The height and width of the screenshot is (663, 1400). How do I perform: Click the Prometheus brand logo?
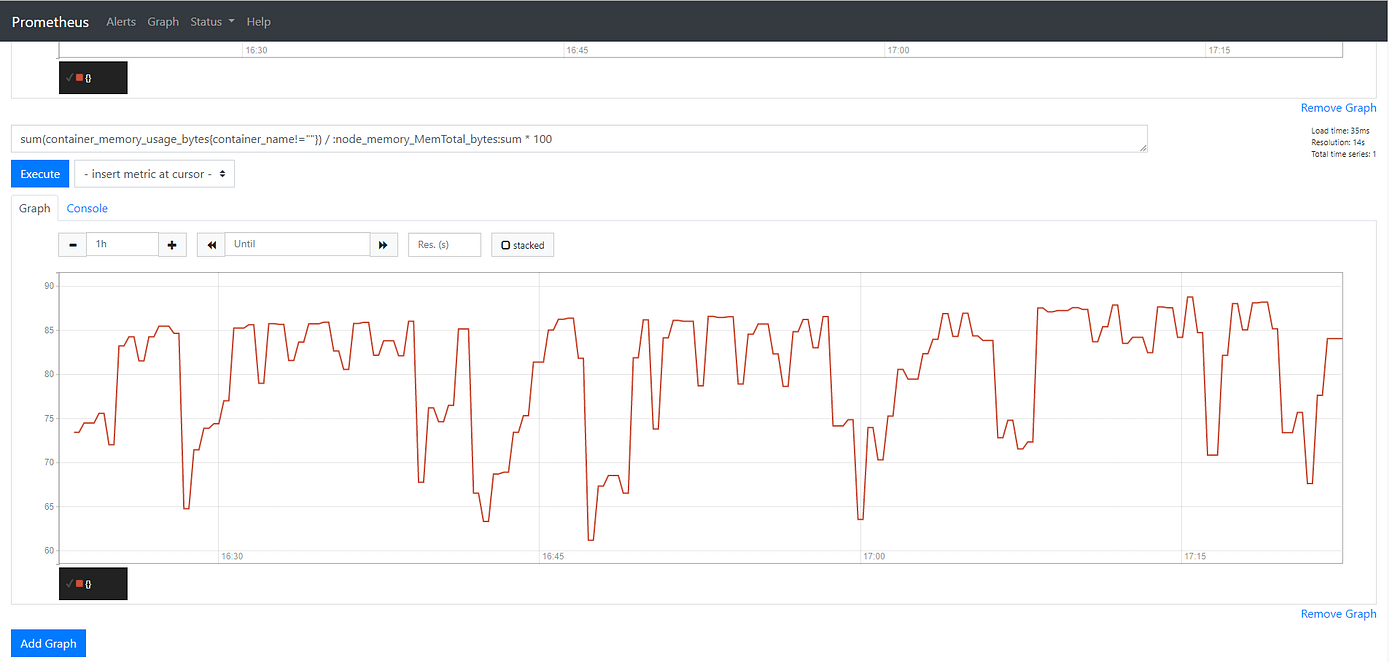coord(50,22)
